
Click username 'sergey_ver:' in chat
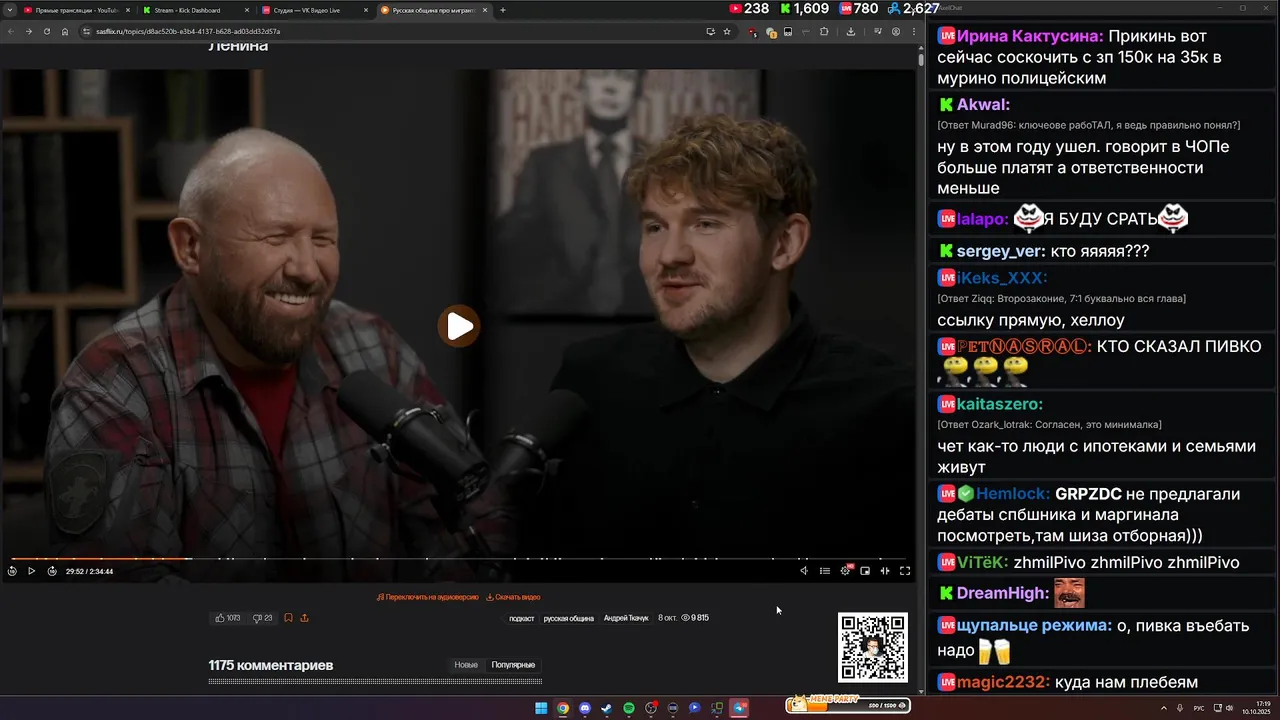click(1001, 251)
